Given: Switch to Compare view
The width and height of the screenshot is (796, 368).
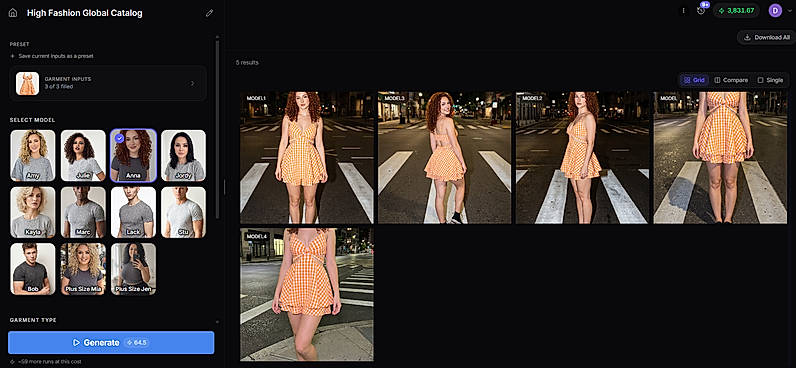Looking at the screenshot, I should click(731, 80).
